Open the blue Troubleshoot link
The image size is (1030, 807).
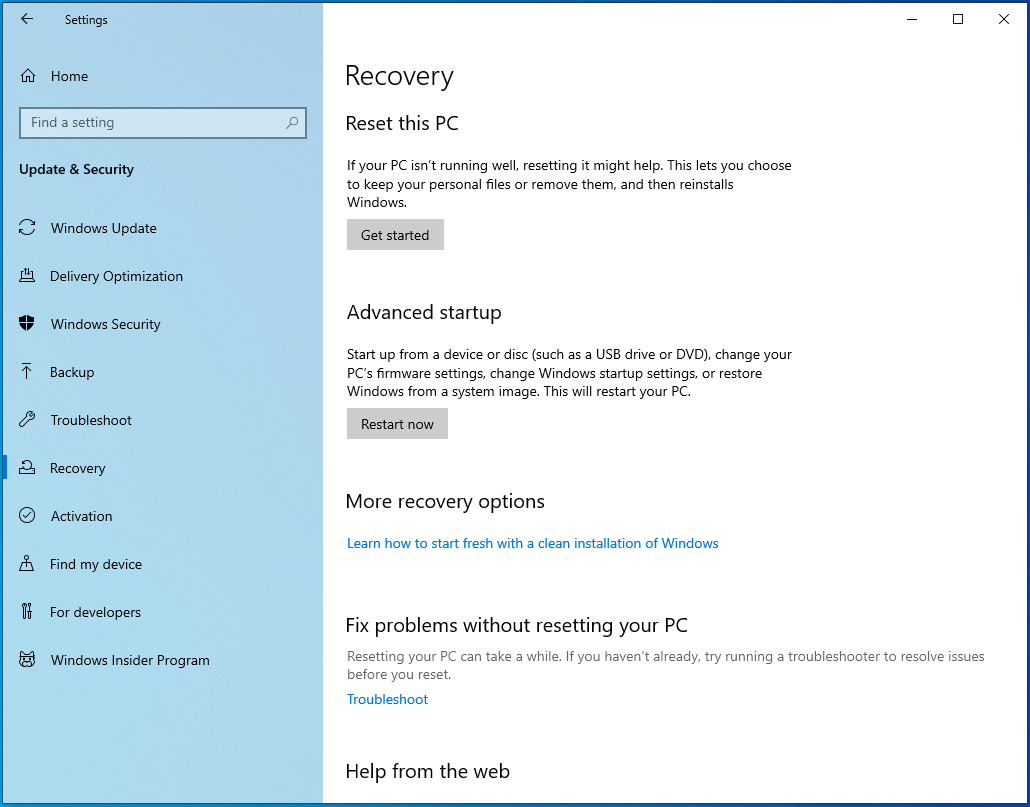[387, 699]
